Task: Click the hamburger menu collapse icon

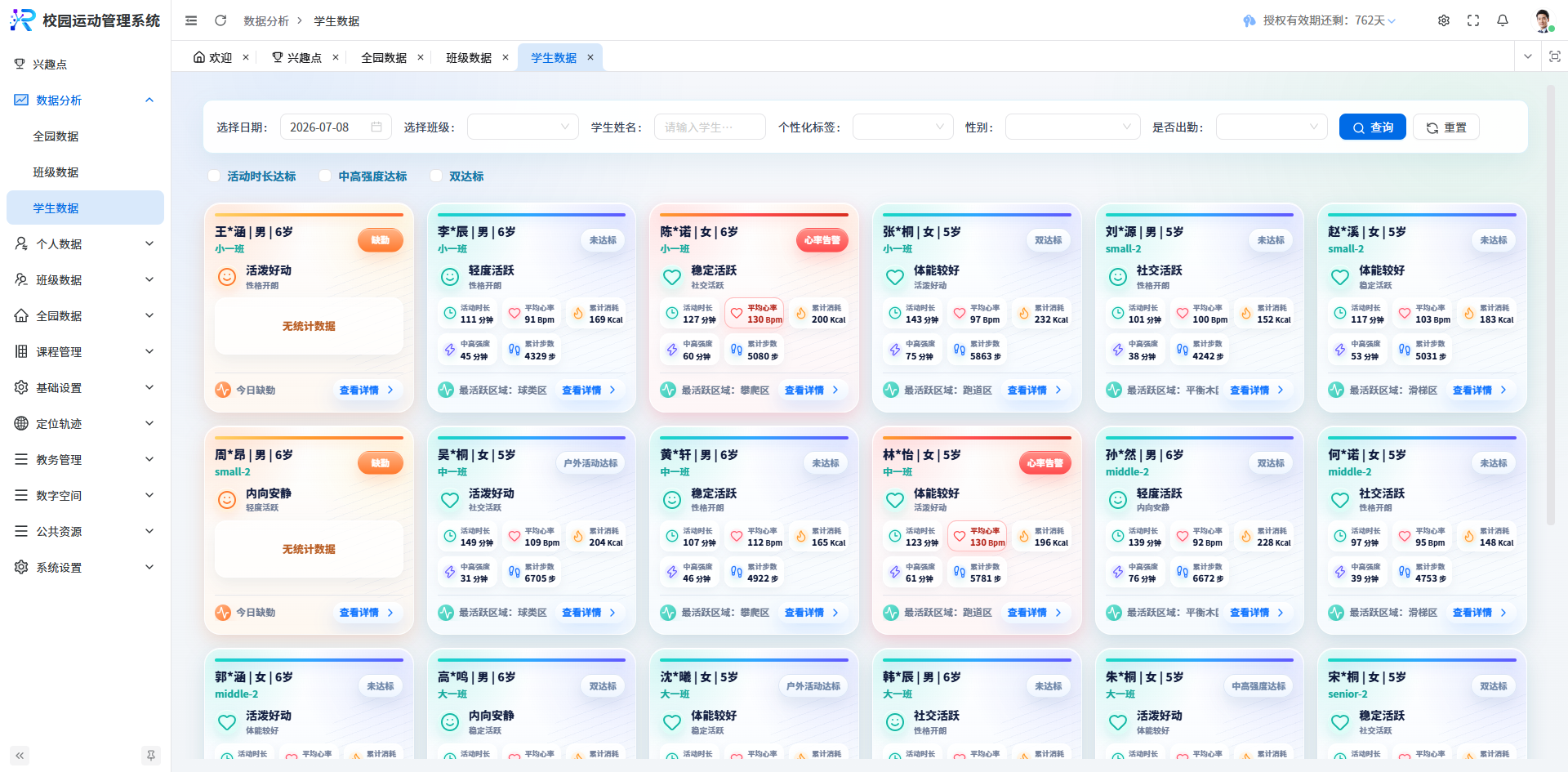Action: pyautogui.click(x=191, y=20)
